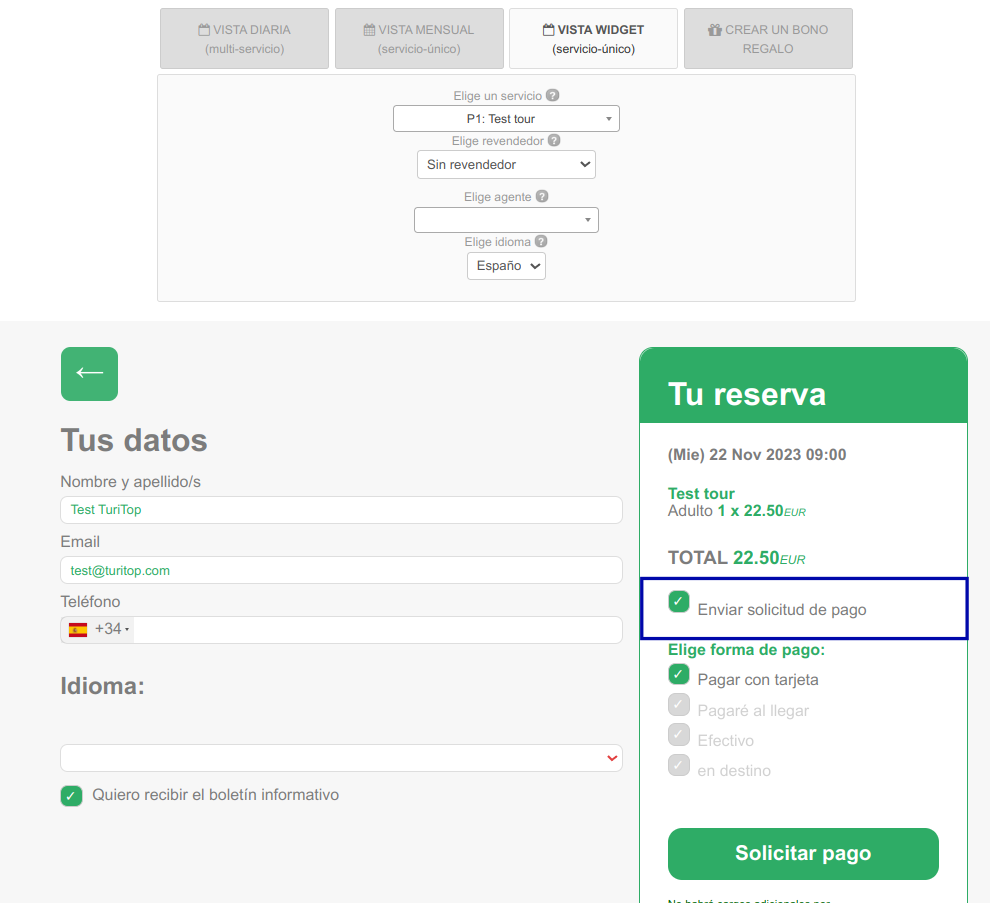Click the calendar icon on Vista Diaria tab
This screenshot has width=990, height=903.
pos(204,30)
